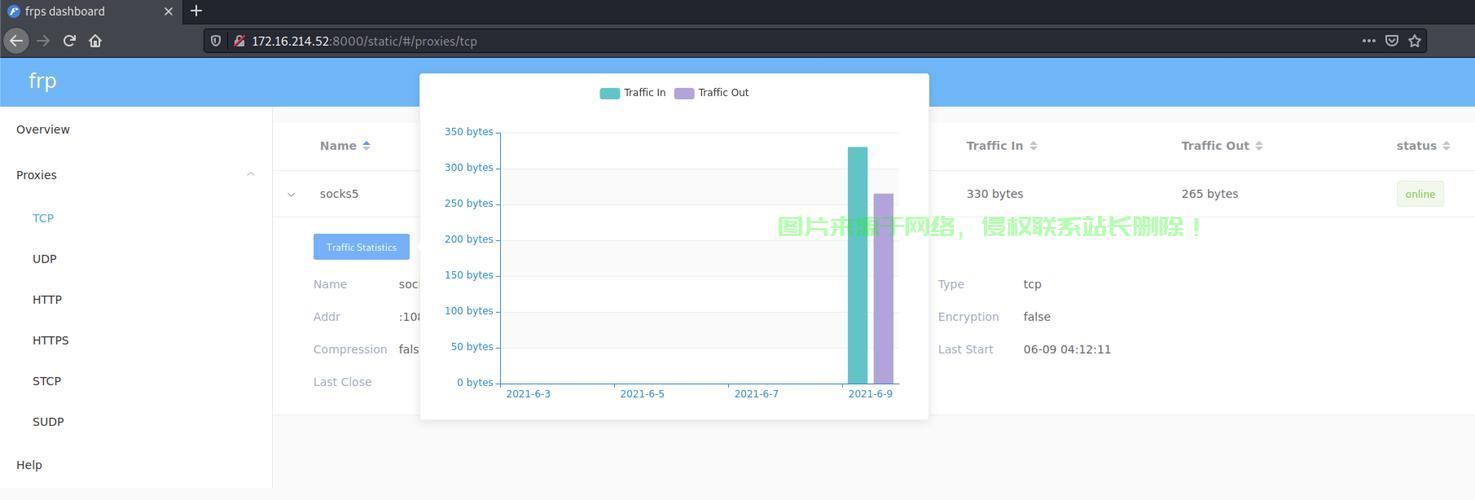Open the Help link in sidebar
The height and width of the screenshot is (500, 1475).
pyautogui.click(x=29, y=465)
